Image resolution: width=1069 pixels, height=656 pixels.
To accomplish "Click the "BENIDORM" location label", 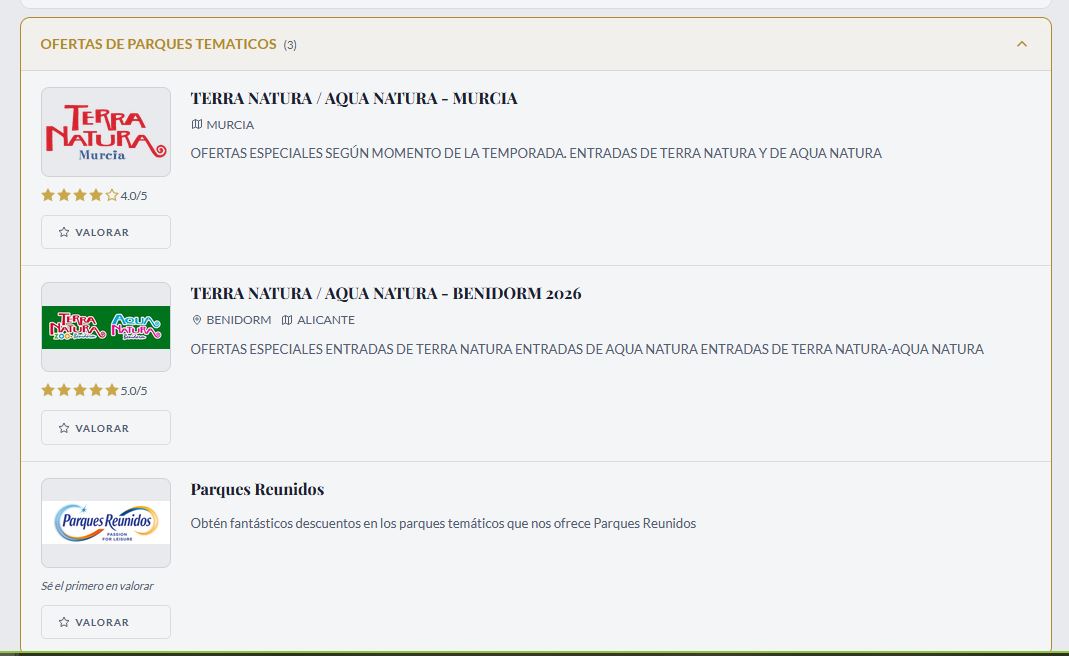I will [x=239, y=320].
